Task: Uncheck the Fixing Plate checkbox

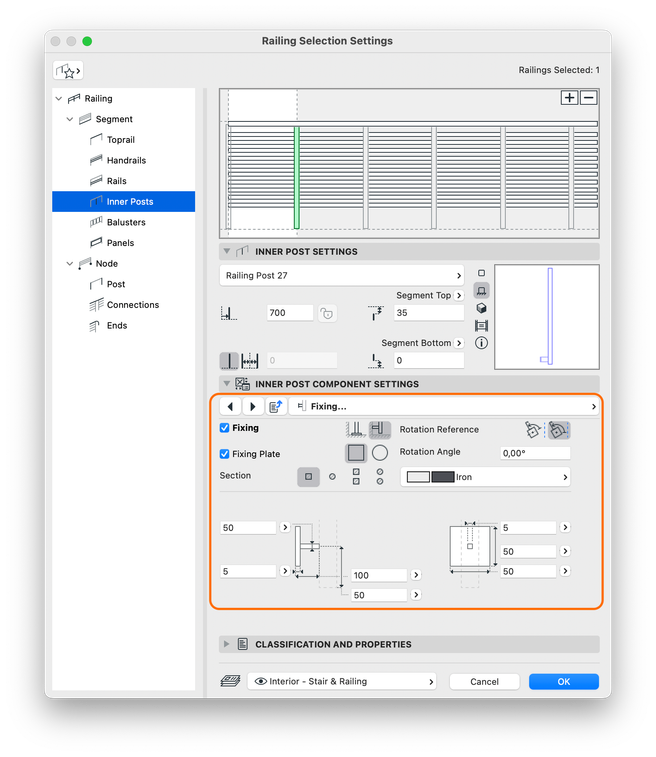Action: [224, 454]
